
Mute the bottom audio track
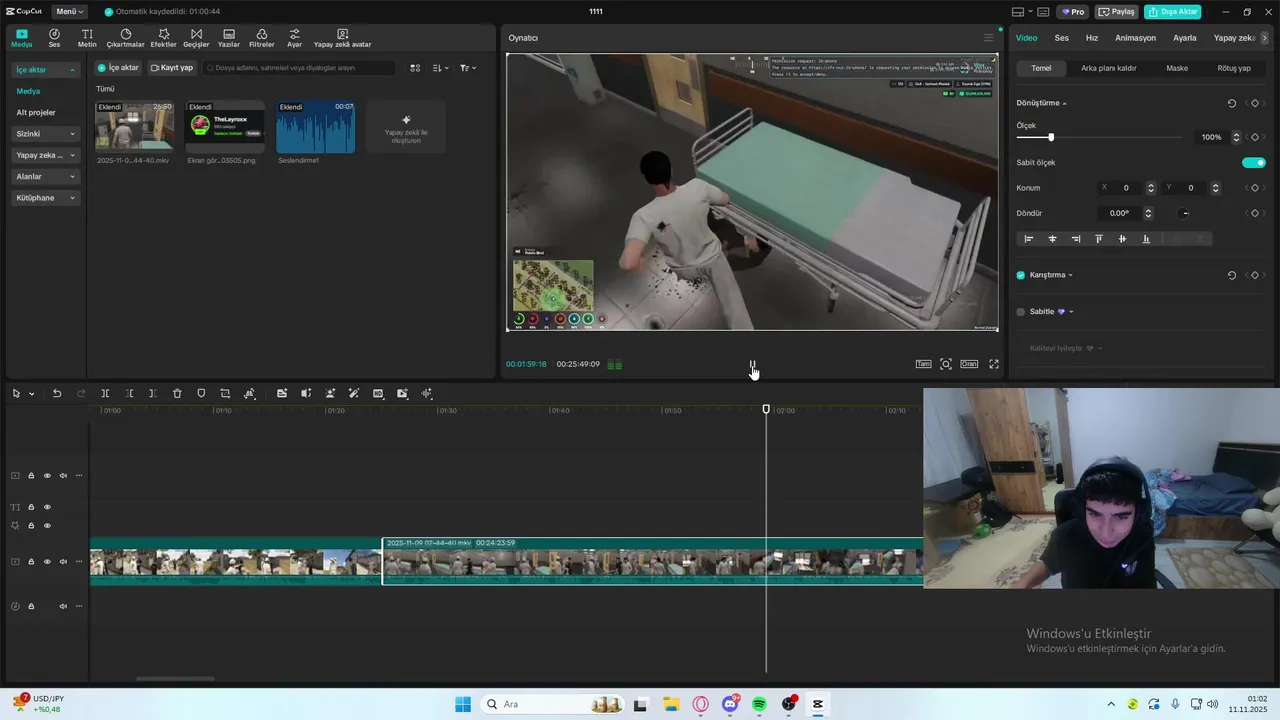[63, 606]
